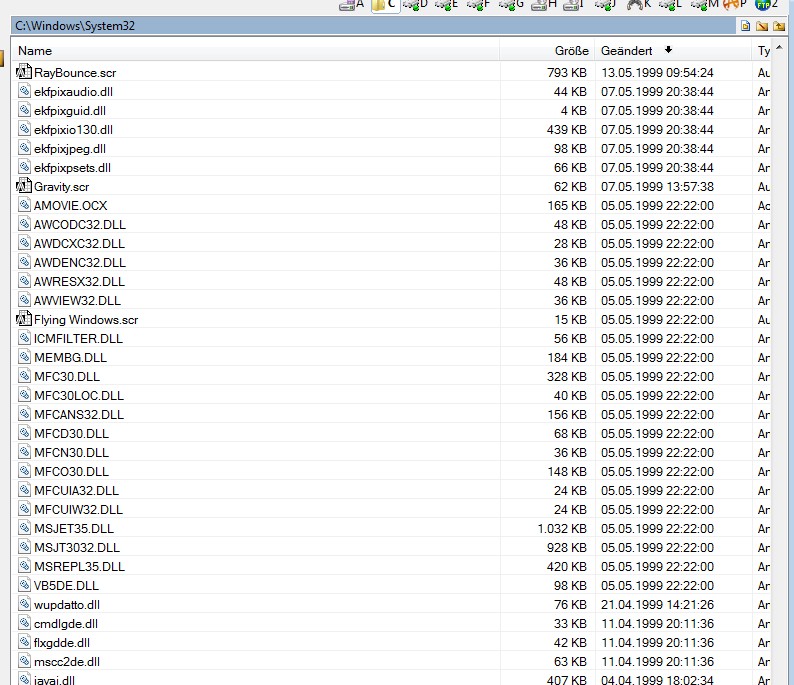Screen dimensions: 794x685
Task: Select file MSJT3032.DLL
Action: (x=77, y=547)
